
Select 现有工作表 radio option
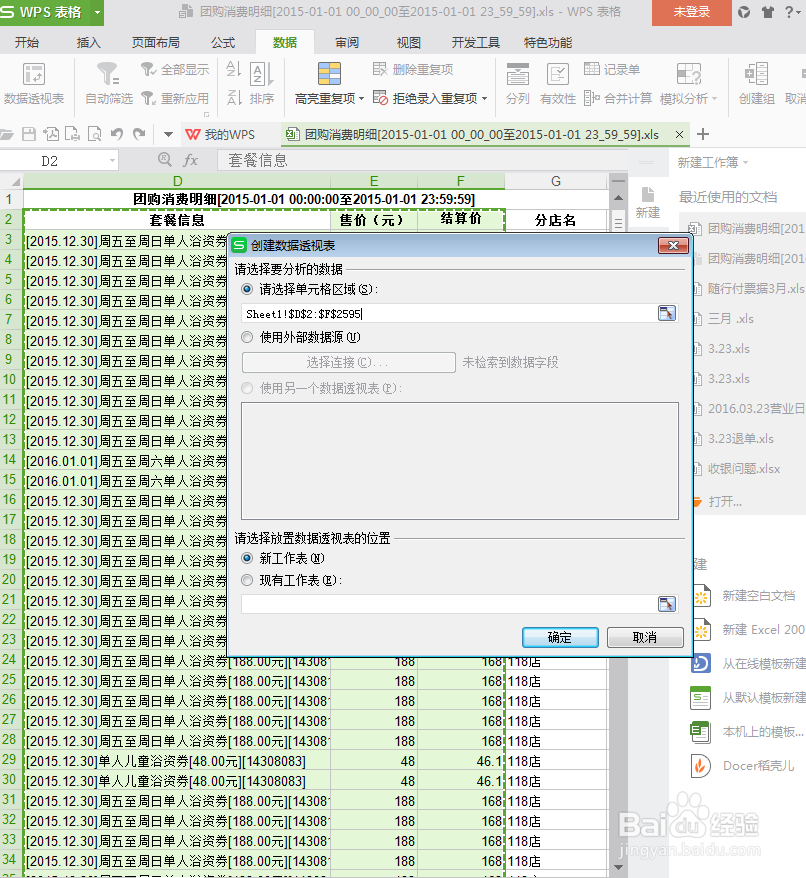[247, 581]
